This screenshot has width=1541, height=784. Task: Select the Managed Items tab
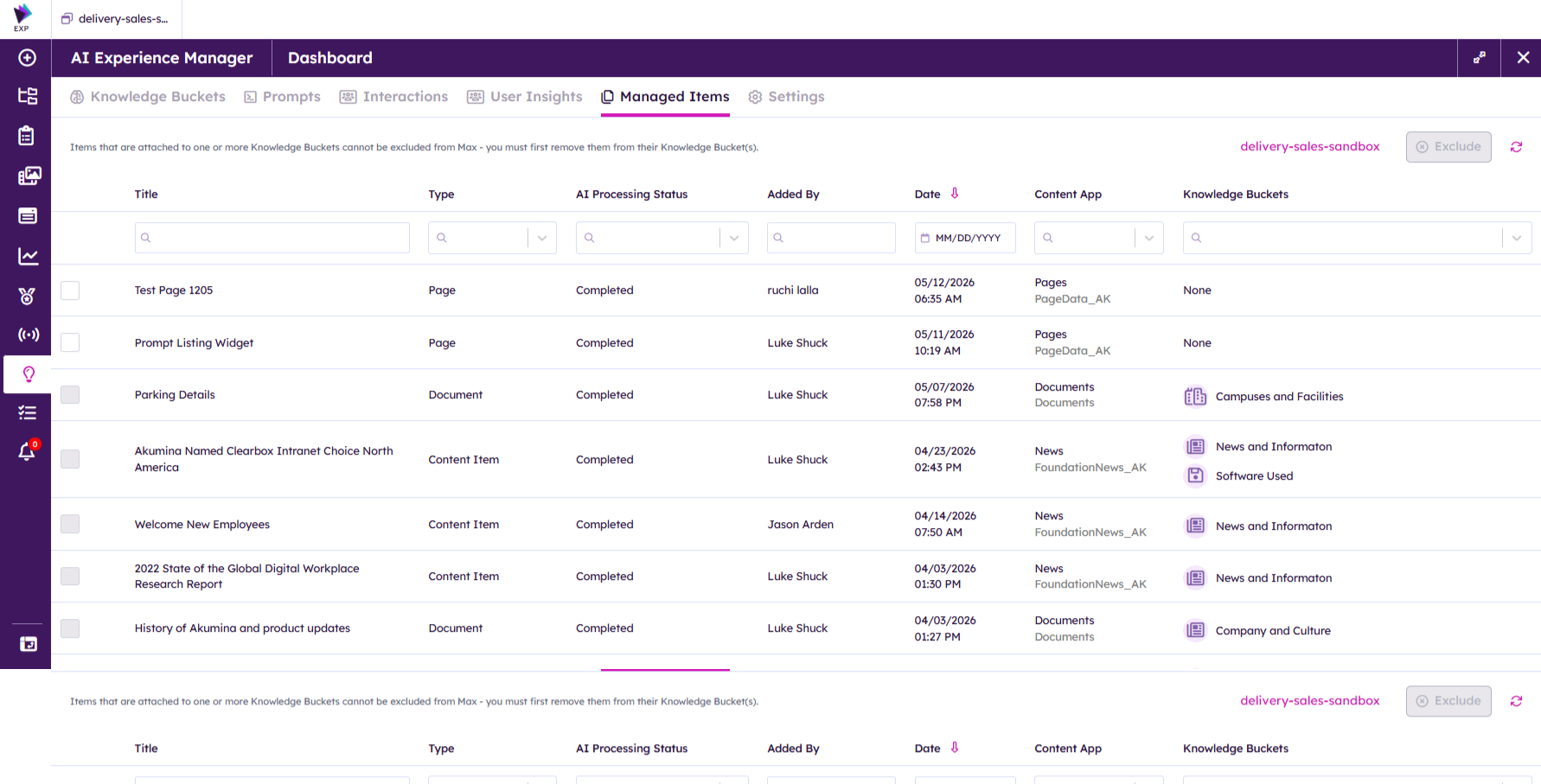click(x=665, y=97)
